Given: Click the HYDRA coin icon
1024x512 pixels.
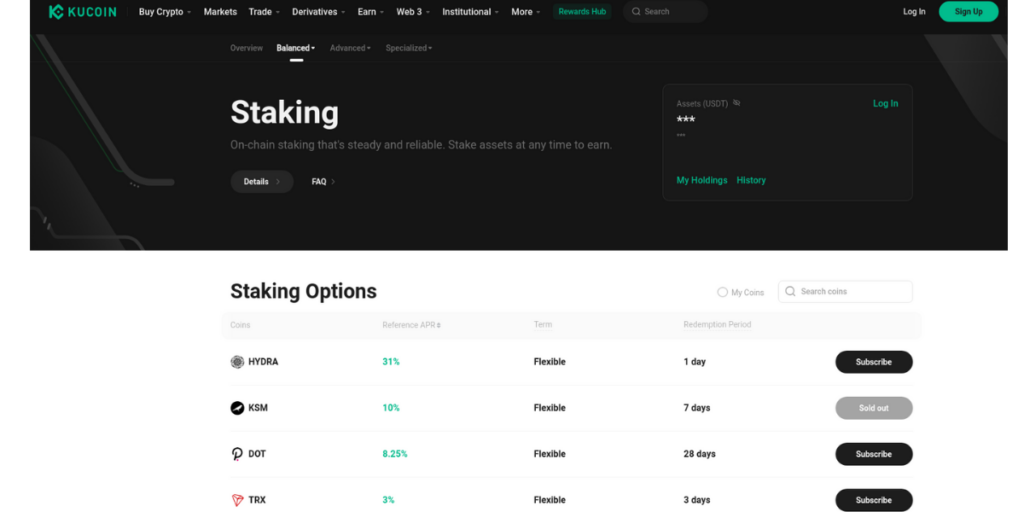Looking at the screenshot, I should point(237,362).
